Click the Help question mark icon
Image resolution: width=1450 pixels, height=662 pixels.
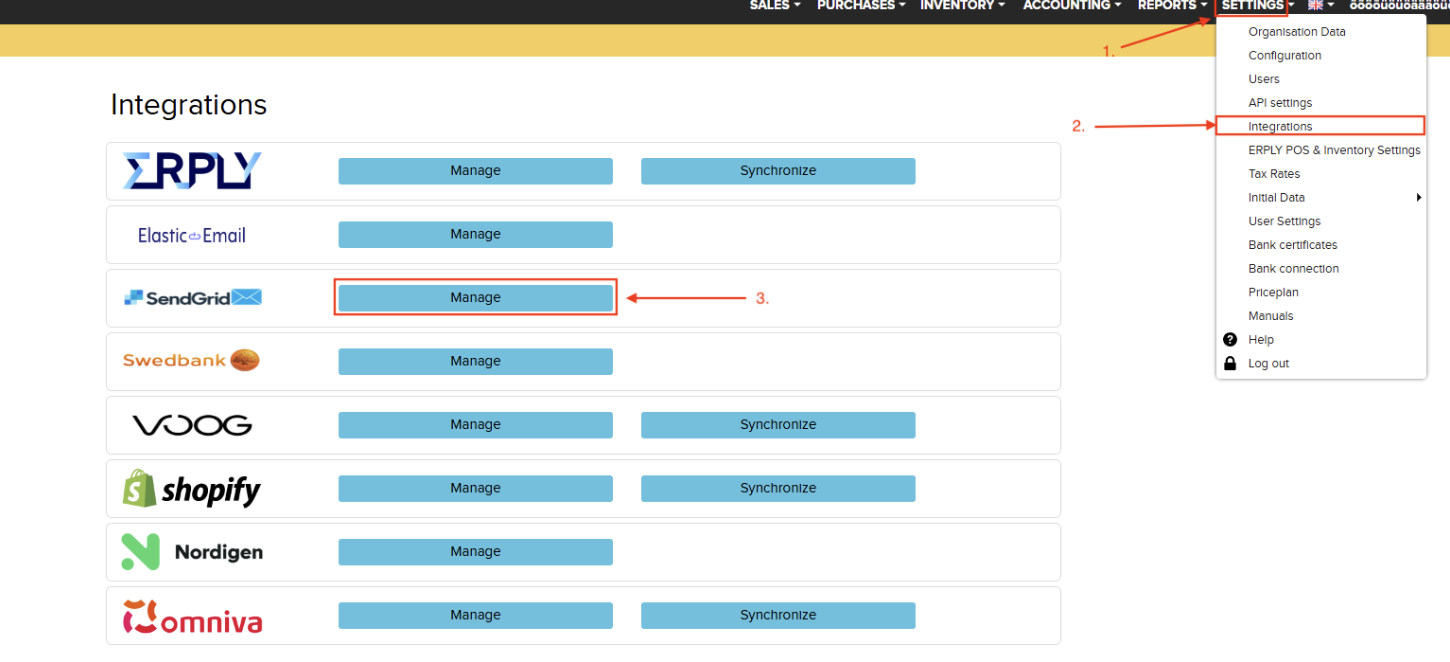1230,340
